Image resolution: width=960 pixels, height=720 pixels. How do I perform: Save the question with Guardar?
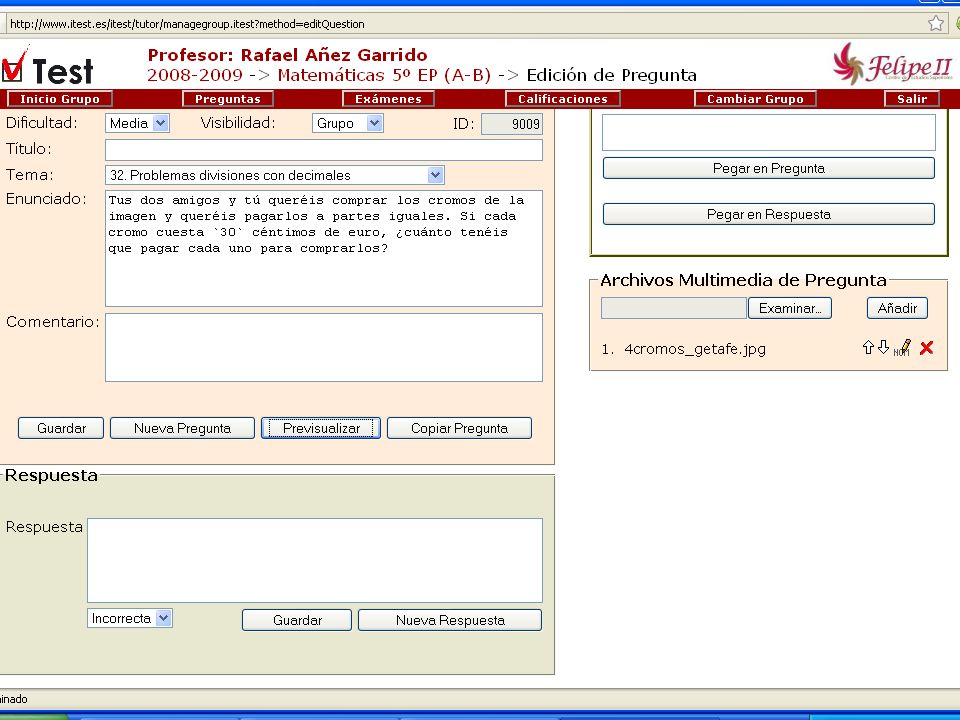point(61,428)
